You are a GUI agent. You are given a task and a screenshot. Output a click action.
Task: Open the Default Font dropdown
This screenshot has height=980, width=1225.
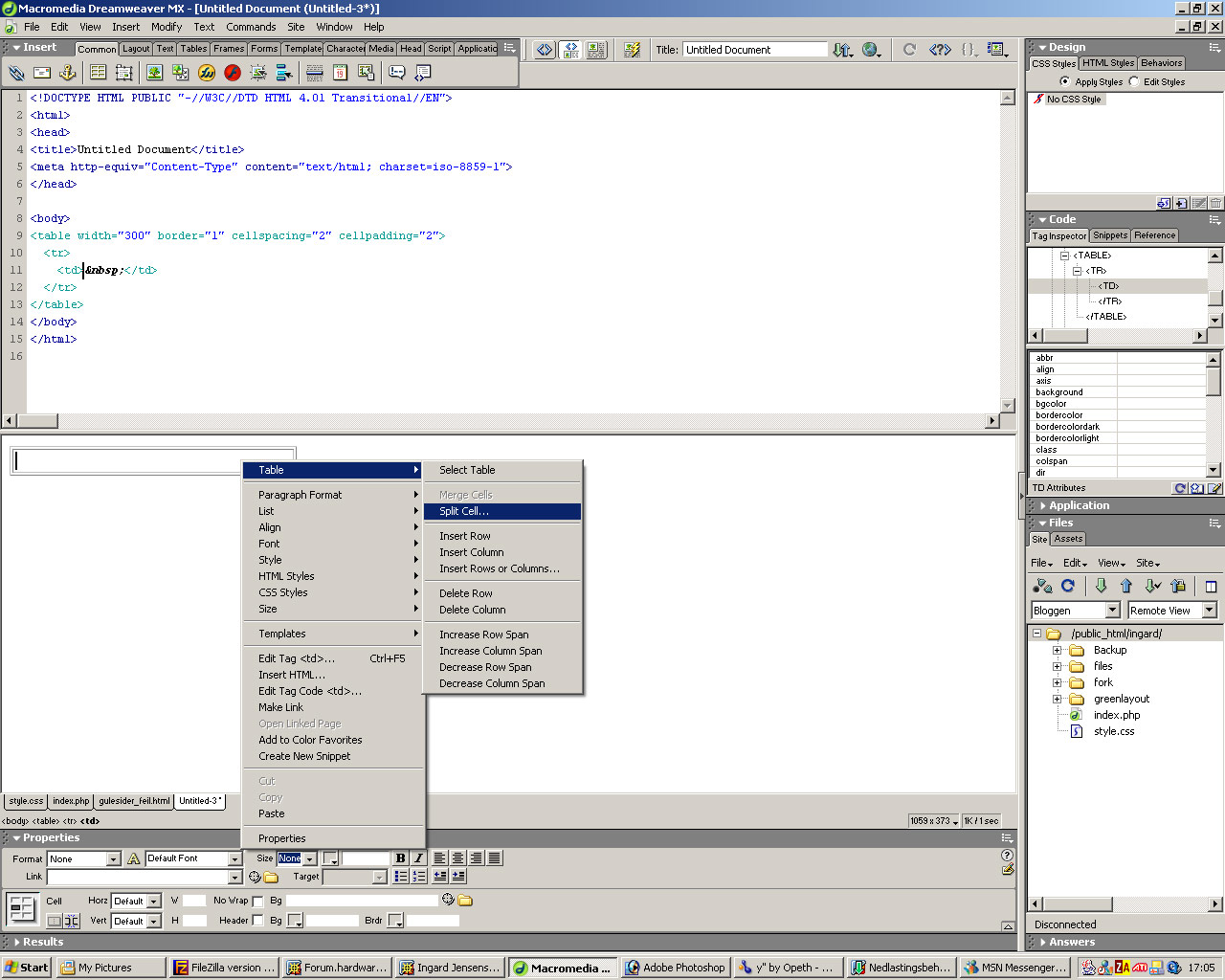[234, 859]
